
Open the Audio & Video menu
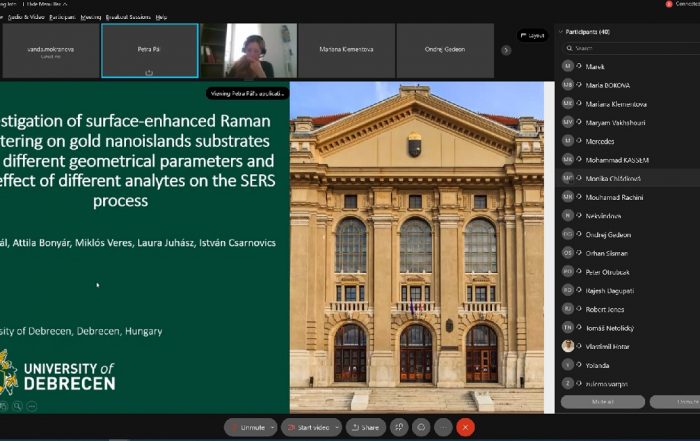[x=26, y=17]
